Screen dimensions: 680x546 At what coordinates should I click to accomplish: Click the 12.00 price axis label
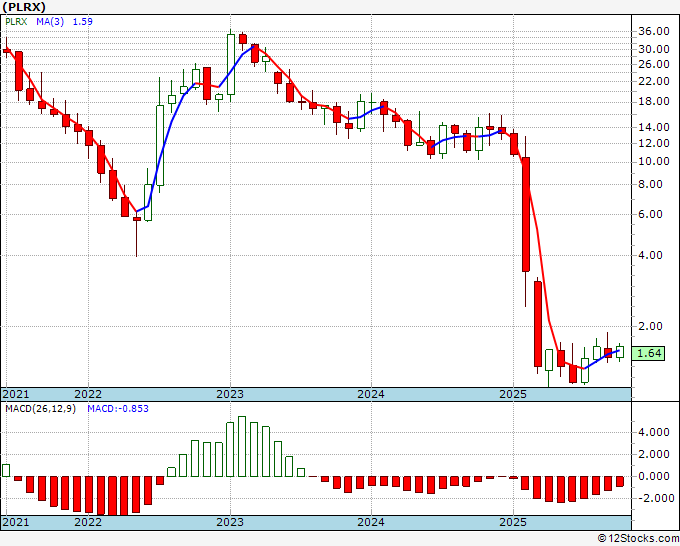click(654, 143)
